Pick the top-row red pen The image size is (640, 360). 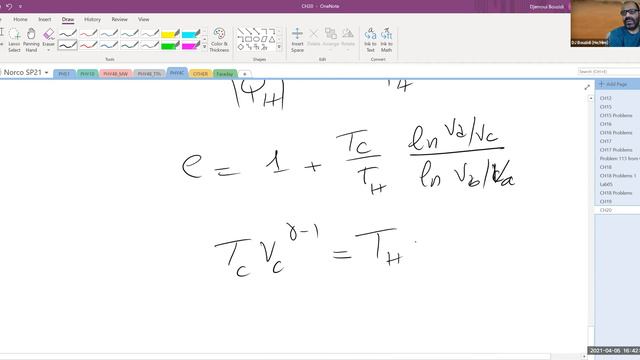[x=88, y=33]
